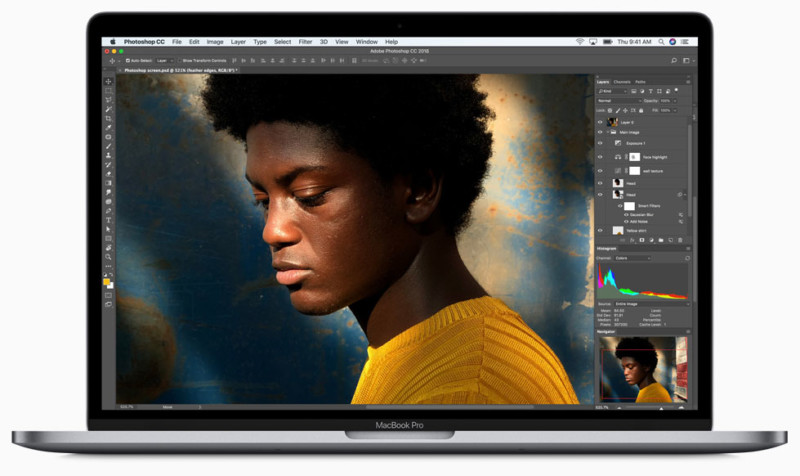Open the File menu

pos(177,42)
